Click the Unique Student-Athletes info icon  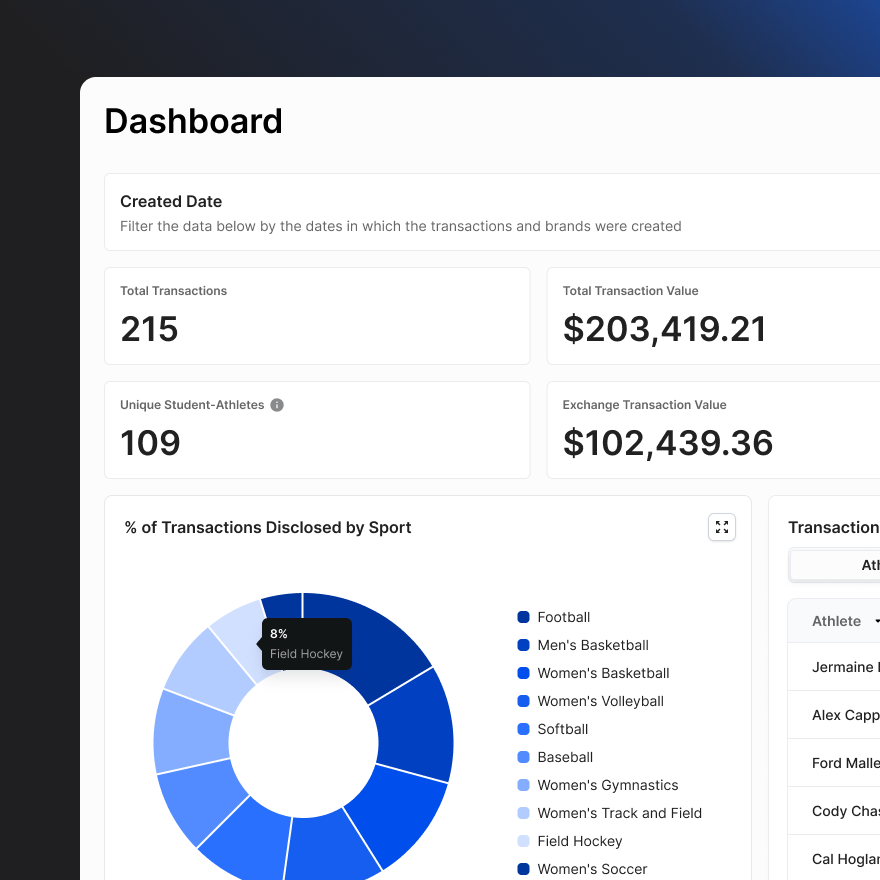click(277, 405)
